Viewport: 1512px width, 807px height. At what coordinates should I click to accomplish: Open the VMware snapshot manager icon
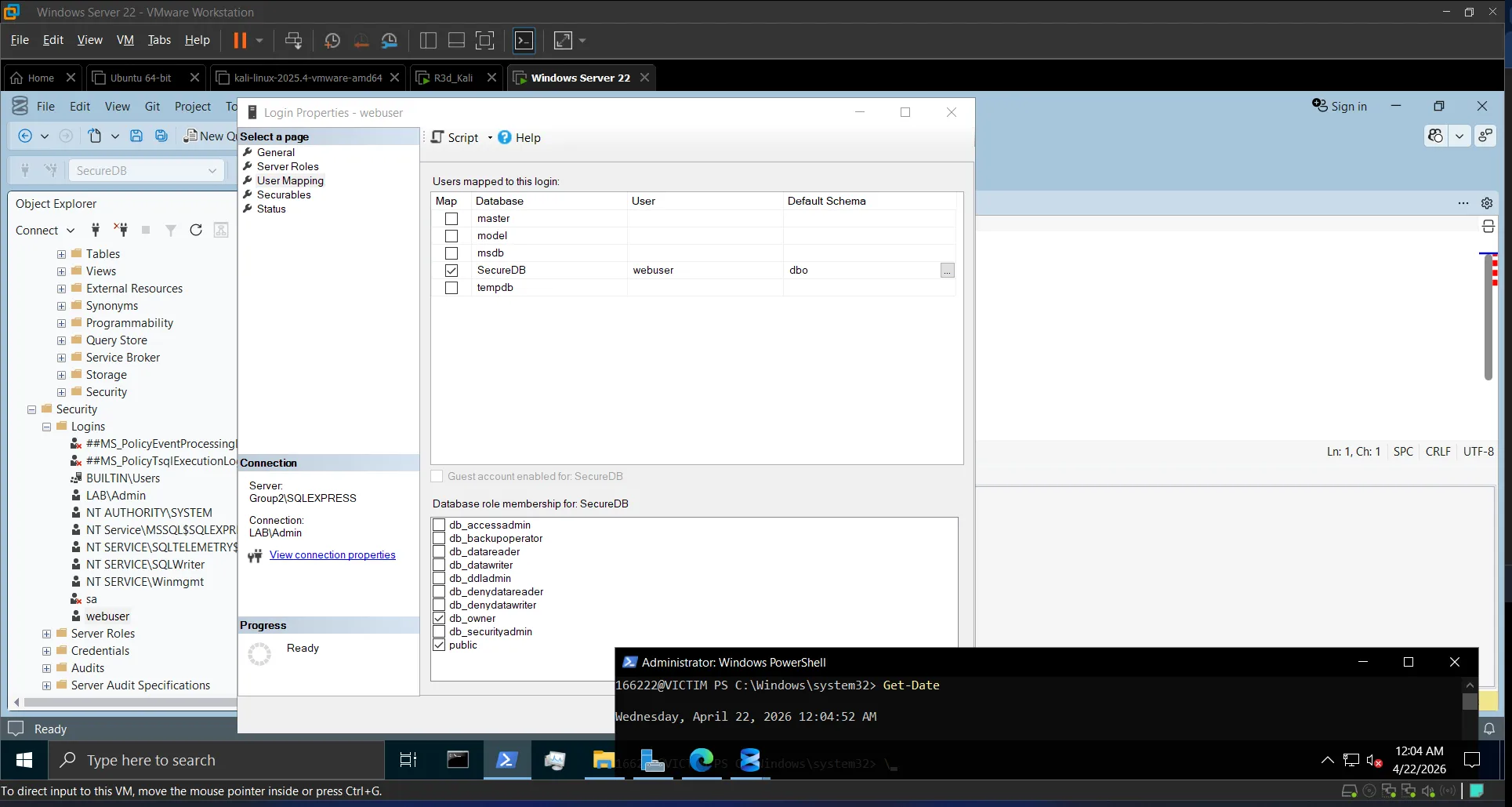(390, 40)
